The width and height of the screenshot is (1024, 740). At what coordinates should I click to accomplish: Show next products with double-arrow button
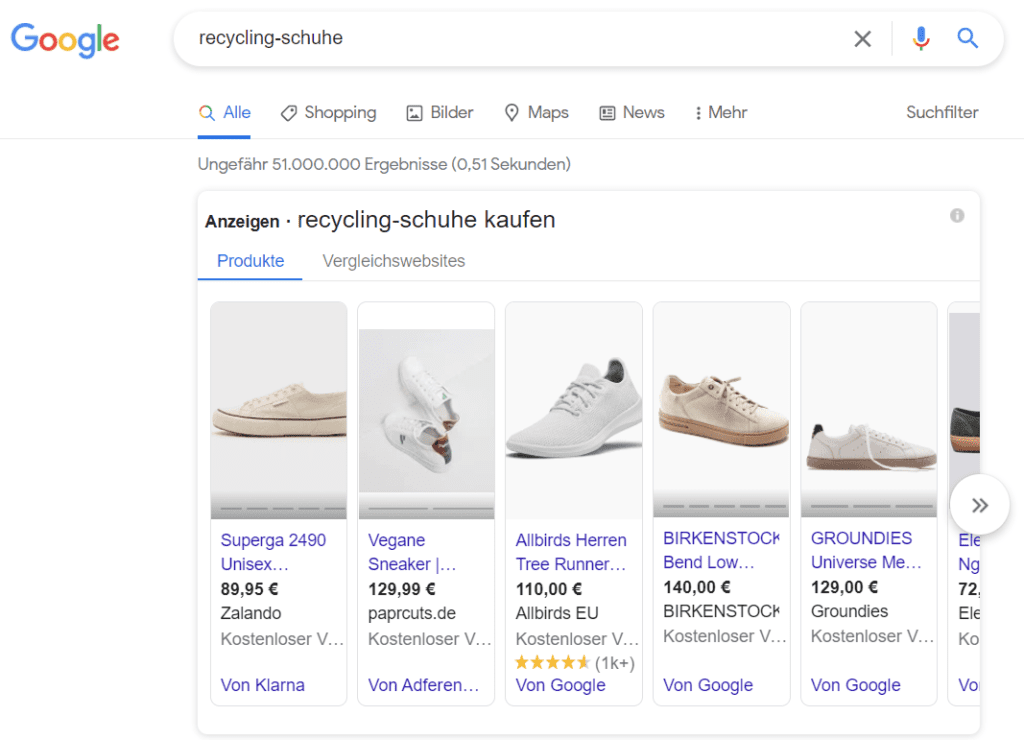(979, 505)
